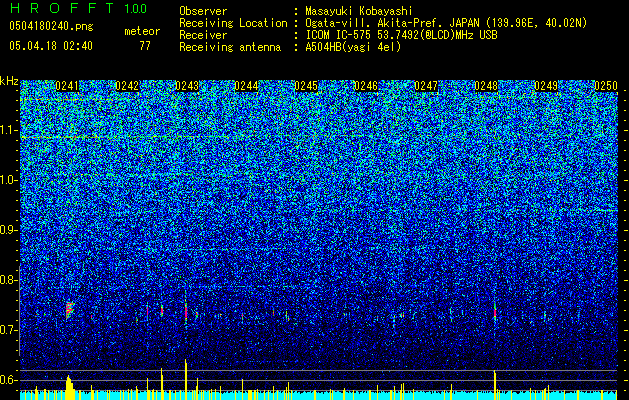Click the red meteor echo at 0248

point(495,312)
